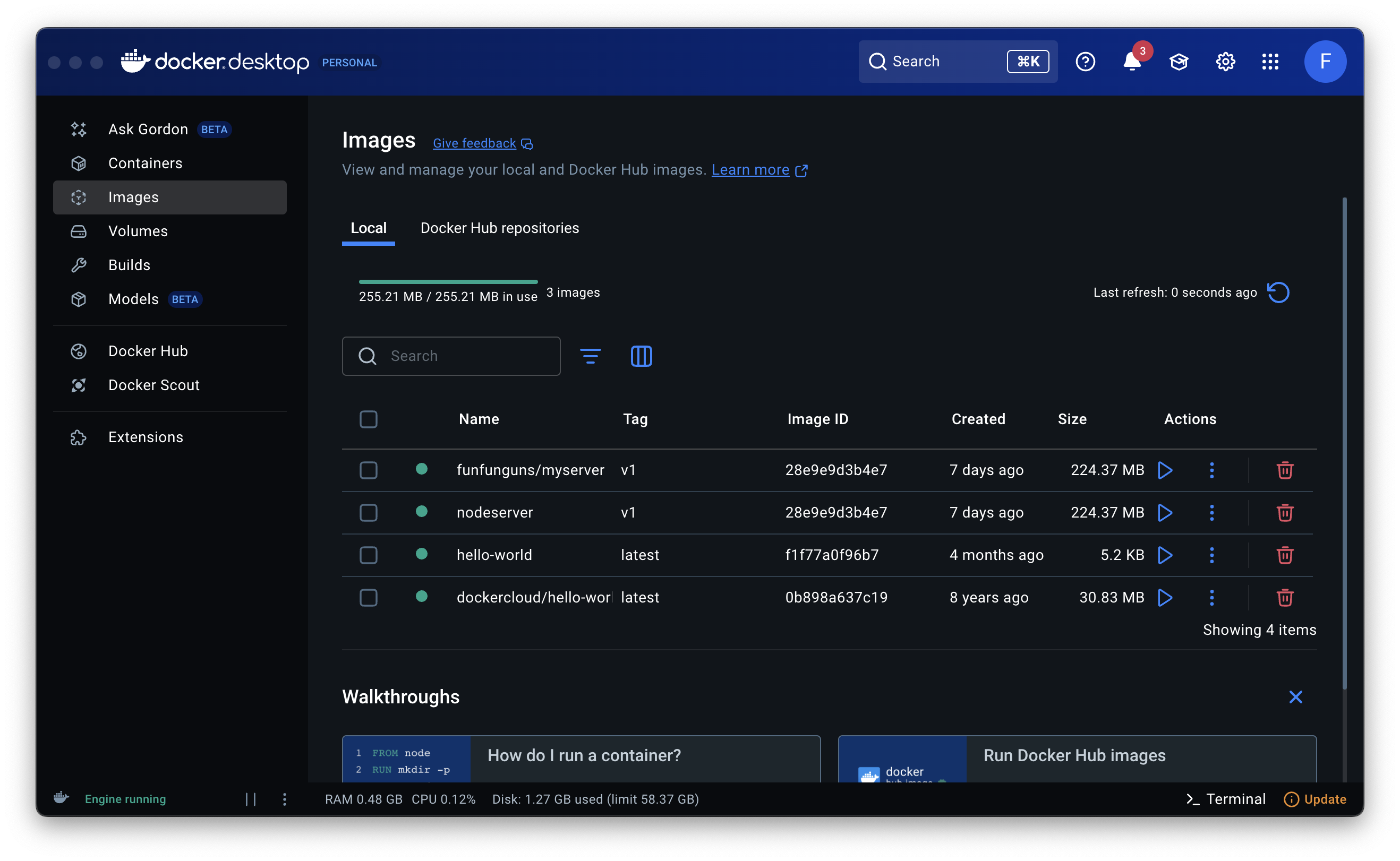Open Docker Hub from the sidebar
This screenshot has height=861, width=1400.
click(169, 351)
